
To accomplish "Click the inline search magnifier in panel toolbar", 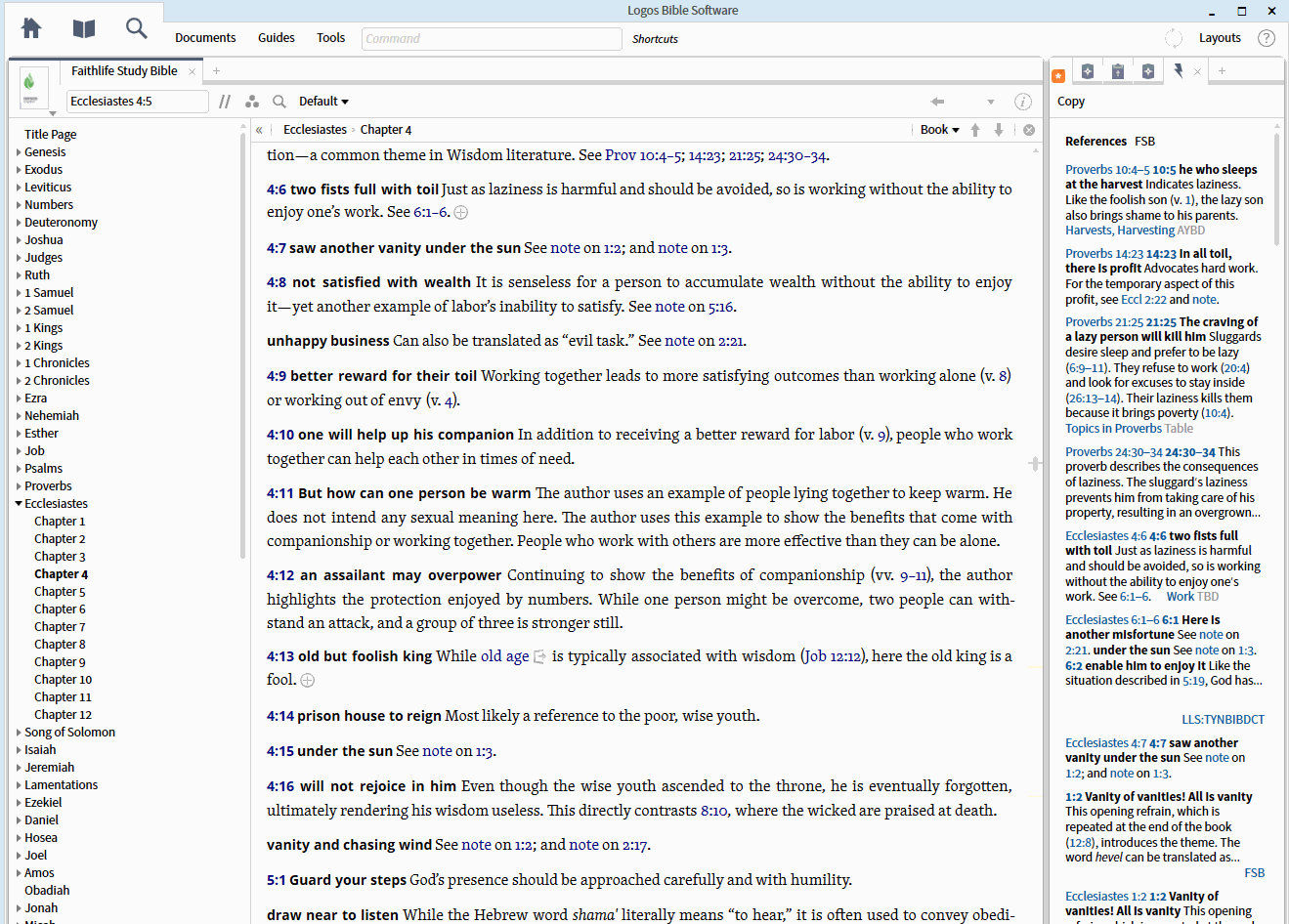I will 279,102.
